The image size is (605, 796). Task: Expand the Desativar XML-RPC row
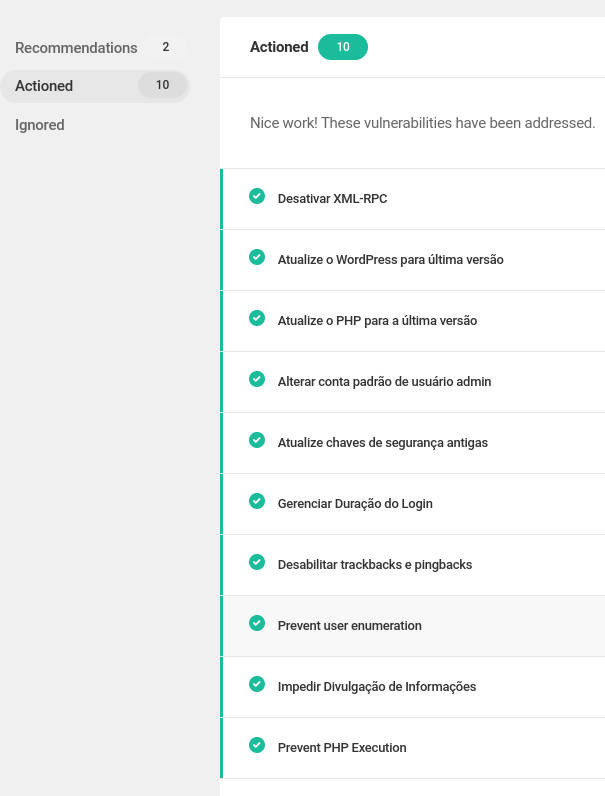413,199
